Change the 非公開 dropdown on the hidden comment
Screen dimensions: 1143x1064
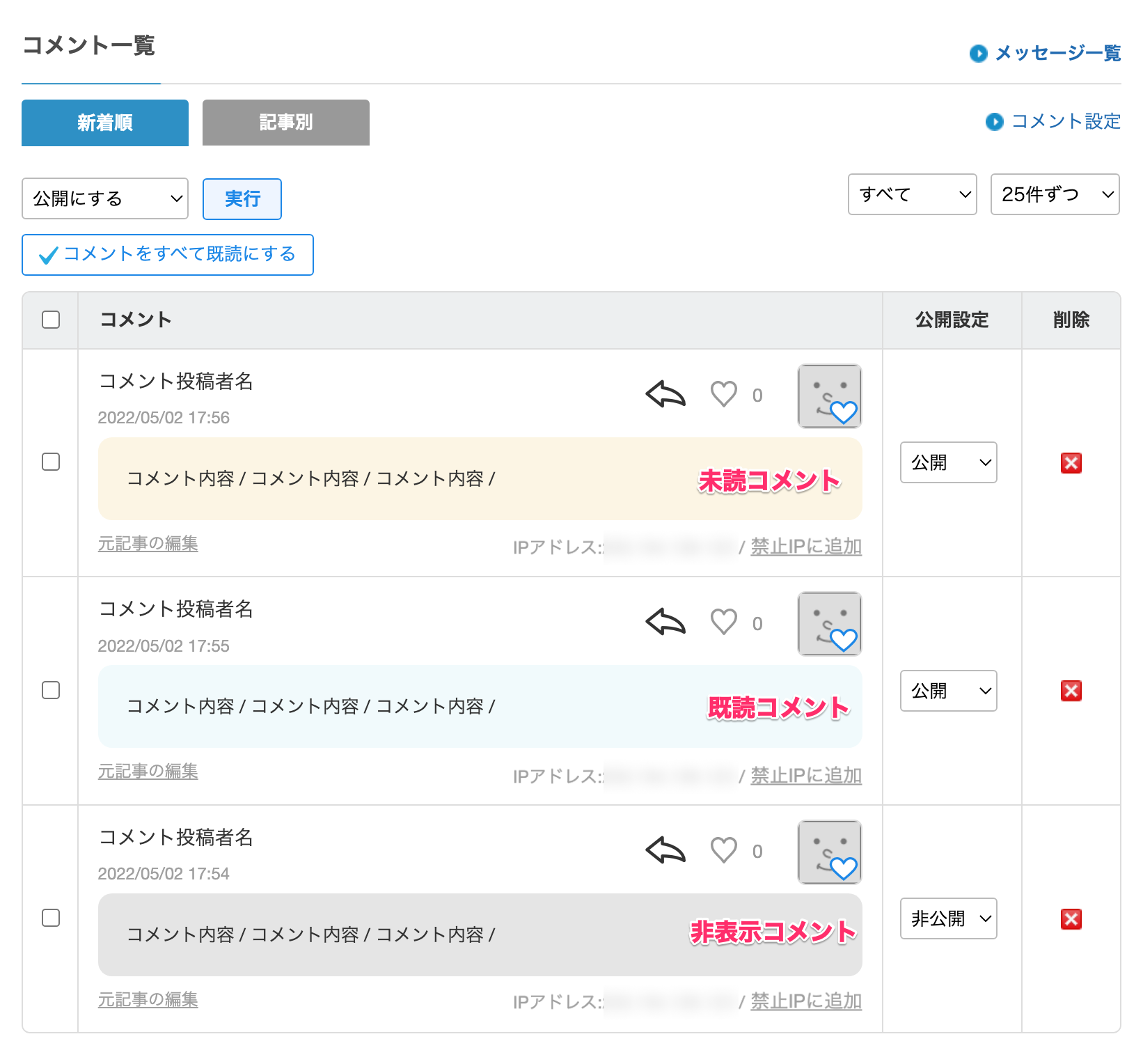tap(948, 918)
